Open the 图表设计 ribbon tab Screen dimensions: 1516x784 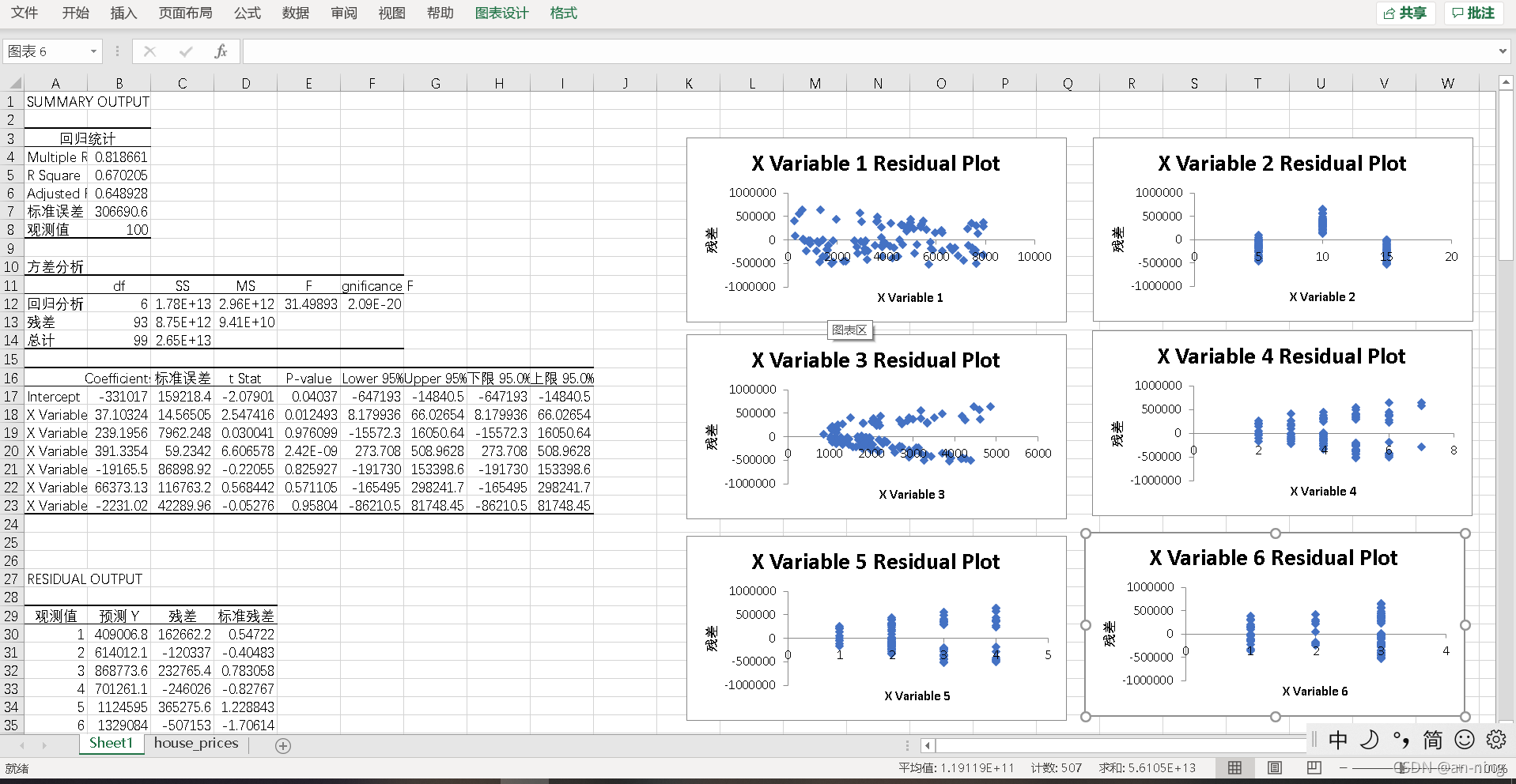pos(501,13)
